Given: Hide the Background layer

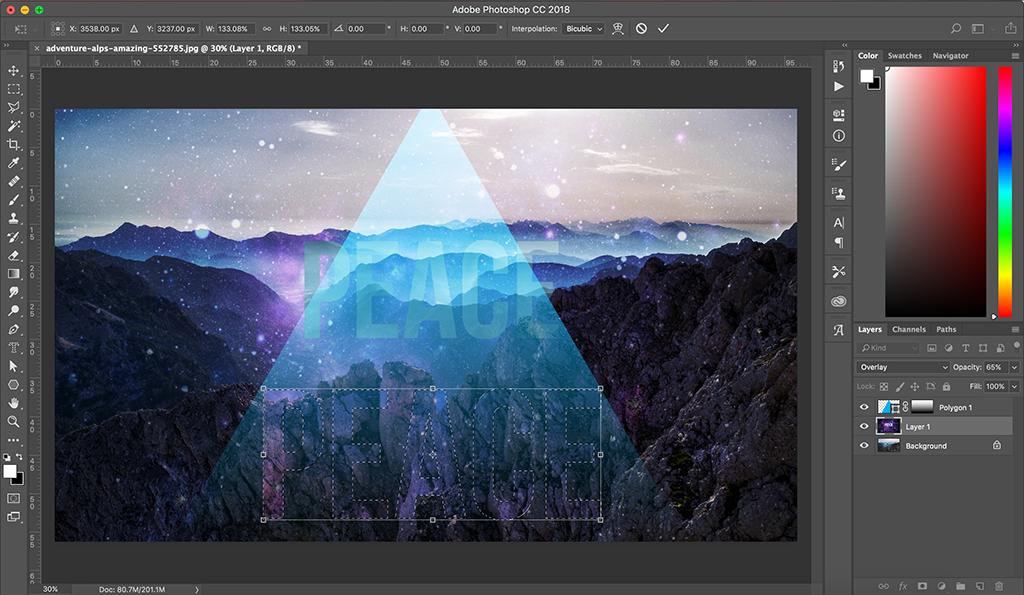Looking at the screenshot, I should pyautogui.click(x=864, y=446).
